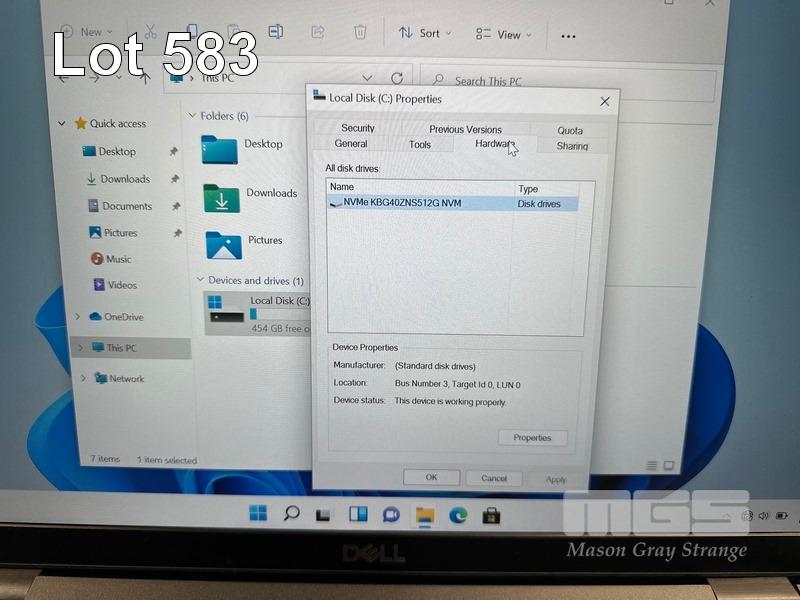
Task: Open the Teams Chat taskbar icon
Action: (x=391, y=515)
